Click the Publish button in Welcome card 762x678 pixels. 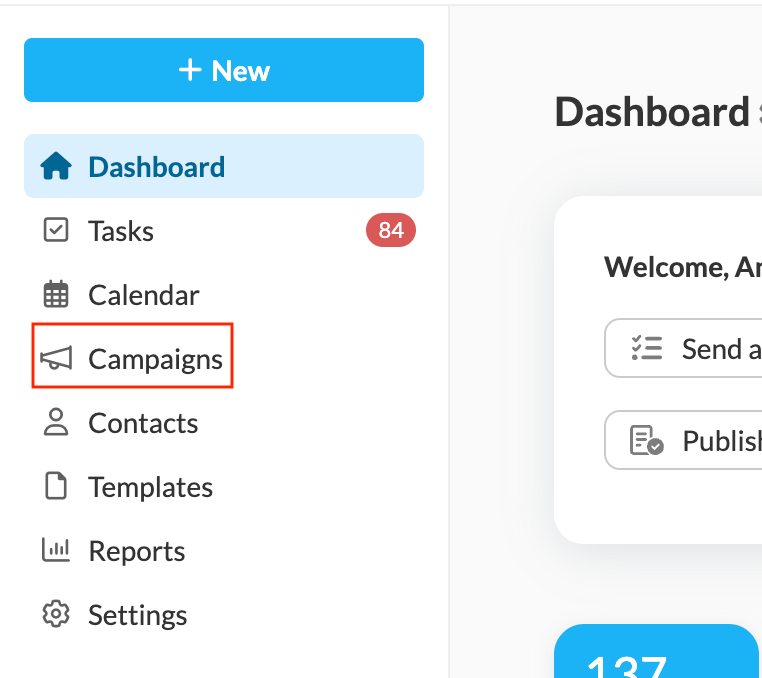pos(690,440)
